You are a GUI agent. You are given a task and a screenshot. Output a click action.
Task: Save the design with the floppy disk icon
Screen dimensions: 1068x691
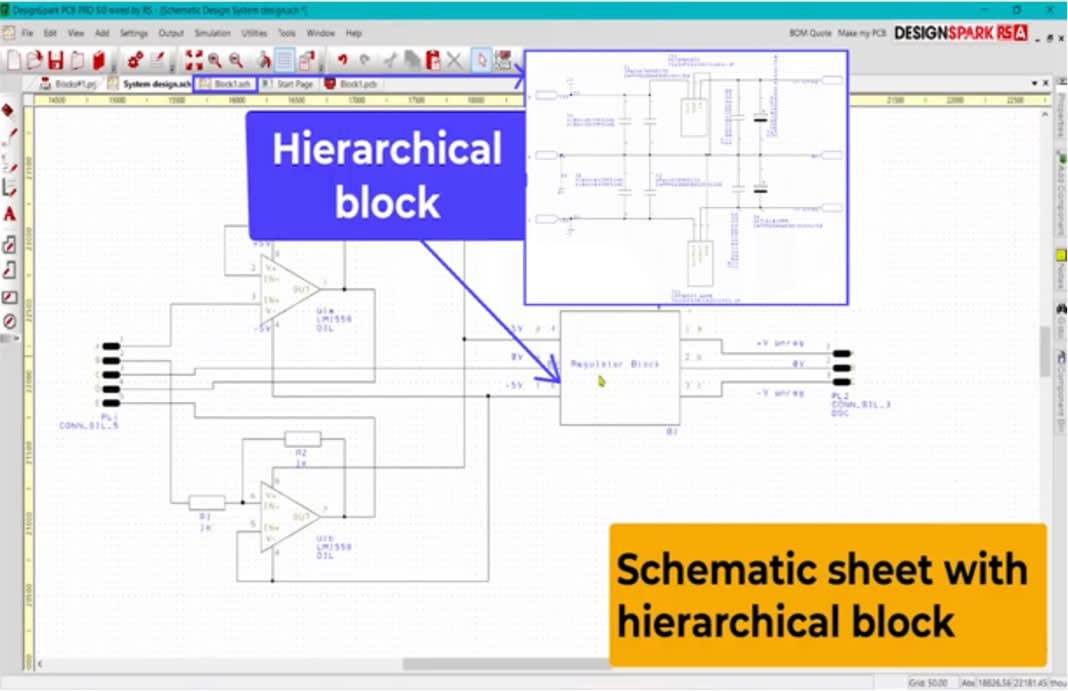[55, 61]
